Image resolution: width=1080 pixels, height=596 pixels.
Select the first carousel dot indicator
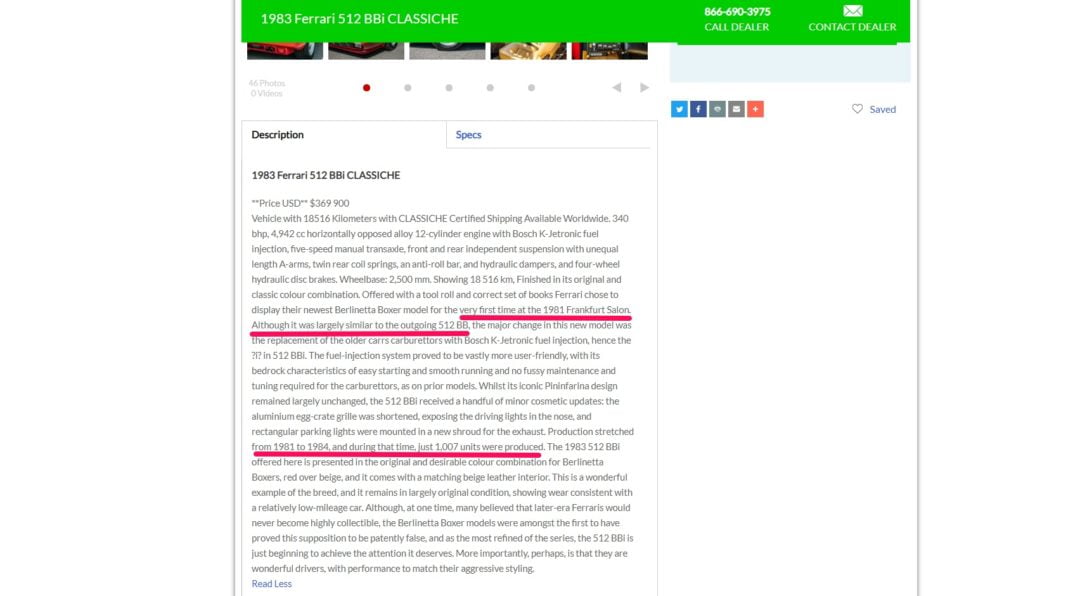click(367, 87)
